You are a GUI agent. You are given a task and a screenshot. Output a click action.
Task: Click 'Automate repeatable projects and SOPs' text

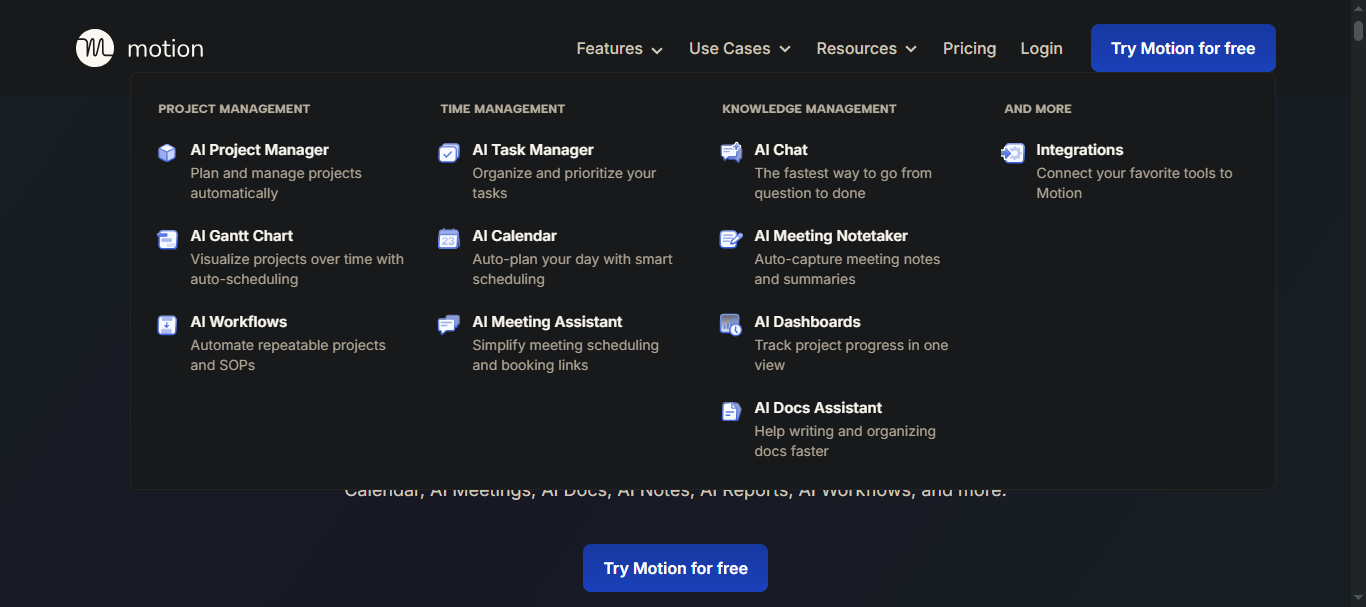tap(288, 355)
